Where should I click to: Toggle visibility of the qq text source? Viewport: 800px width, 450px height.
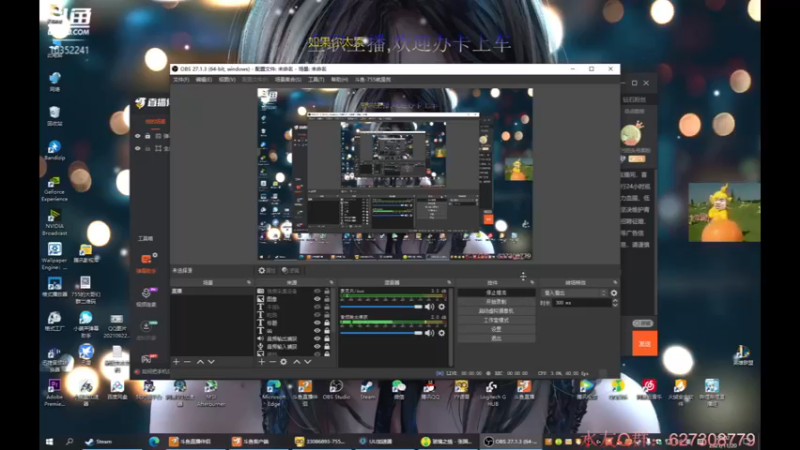(x=317, y=331)
